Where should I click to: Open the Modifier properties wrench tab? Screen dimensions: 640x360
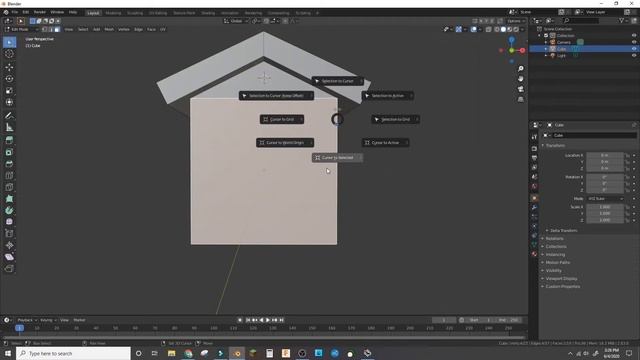pyautogui.click(x=534, y=207)
